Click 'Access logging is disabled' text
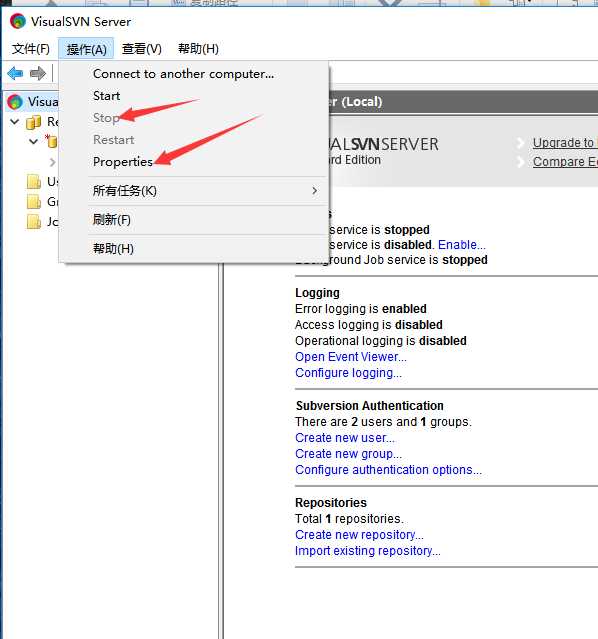 (x=369, y=325)
